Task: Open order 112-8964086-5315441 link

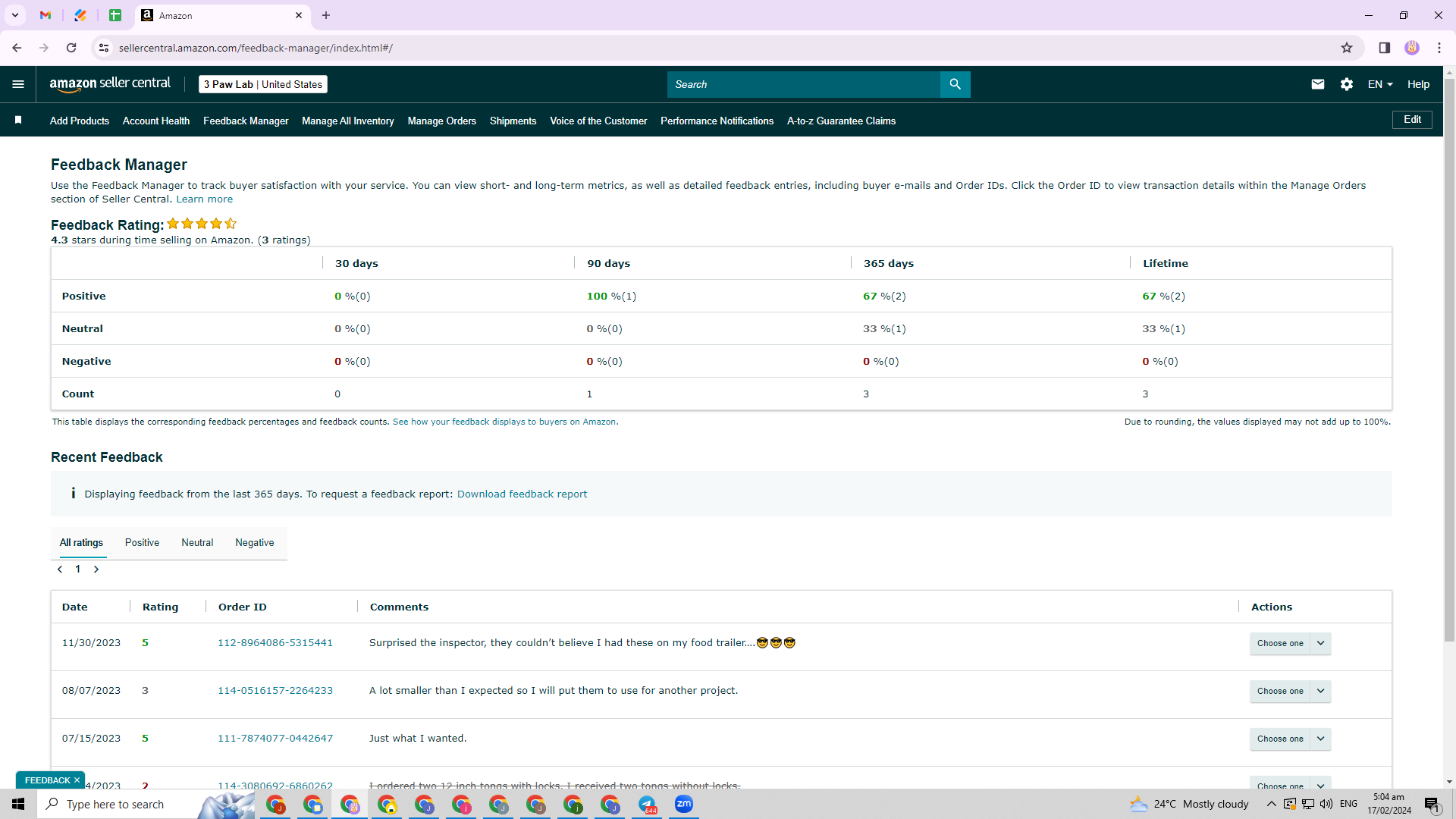Action: 275,643
